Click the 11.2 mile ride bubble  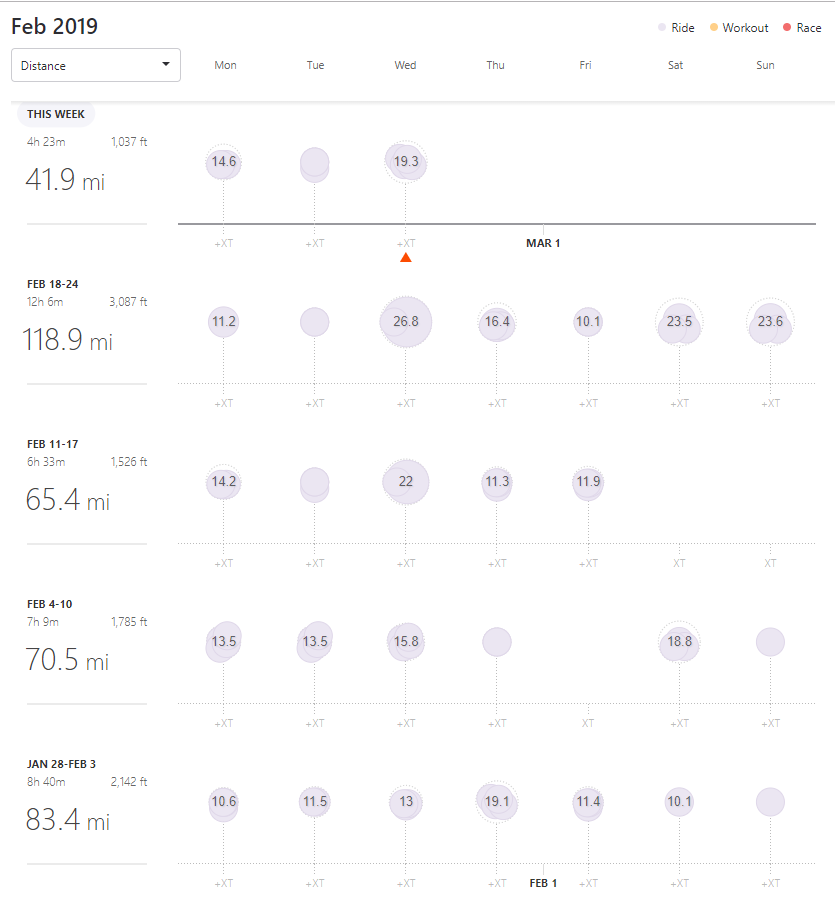[224, 322]
